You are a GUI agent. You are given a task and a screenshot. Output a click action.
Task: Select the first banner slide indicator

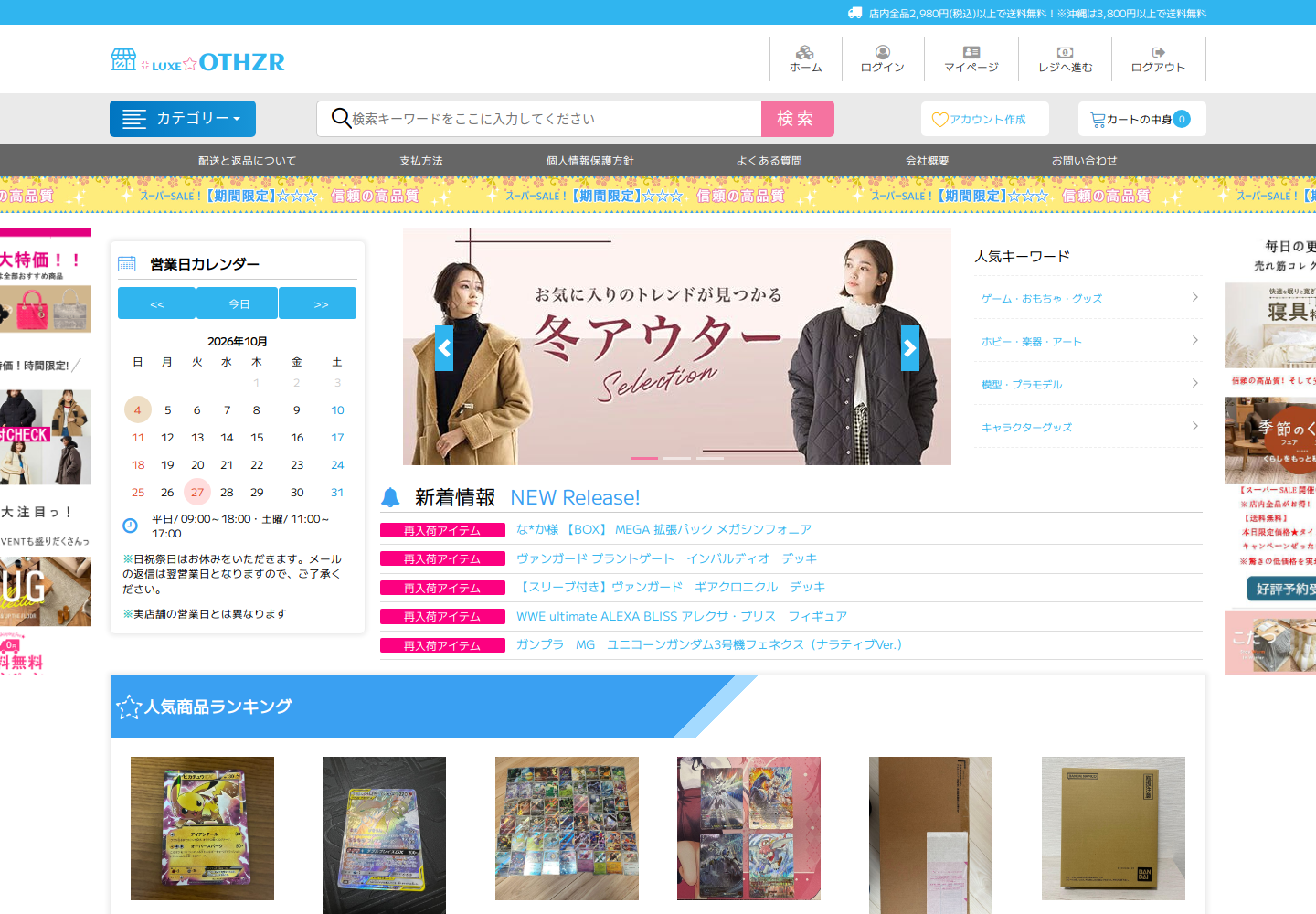[x=644, y=458]
